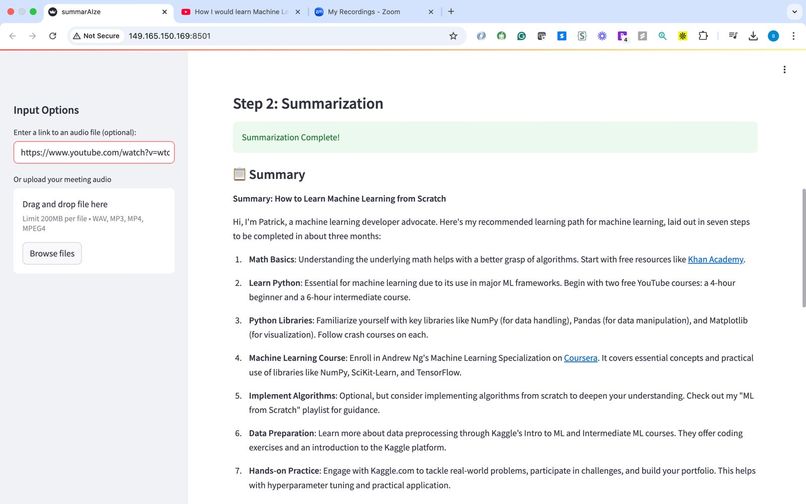Open the teal circular G extension icon
Image resolution: width=806 pixels, height=504 pixels.
(521, 36)
